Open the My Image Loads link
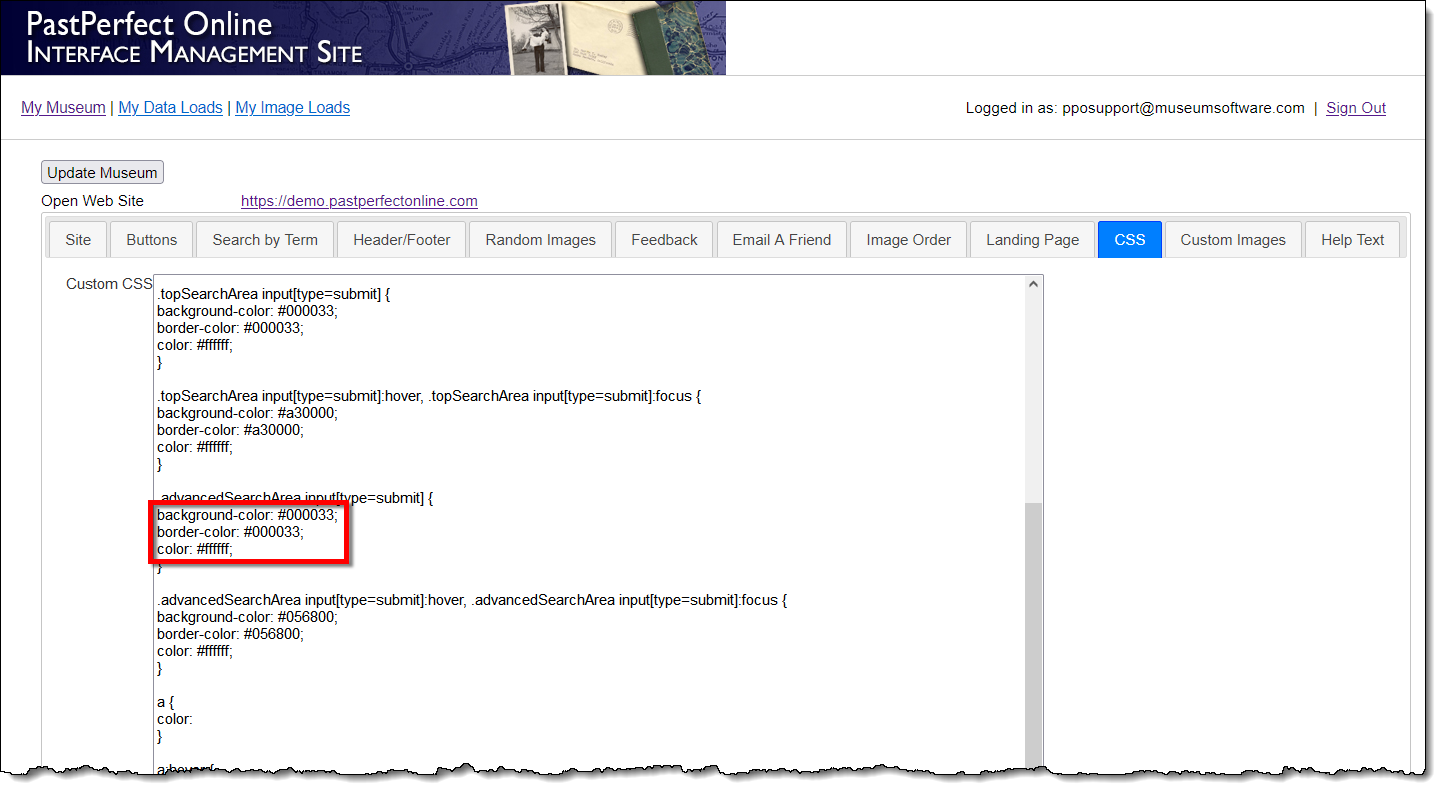Screen dimensions: 1441x790 point(292,107)
